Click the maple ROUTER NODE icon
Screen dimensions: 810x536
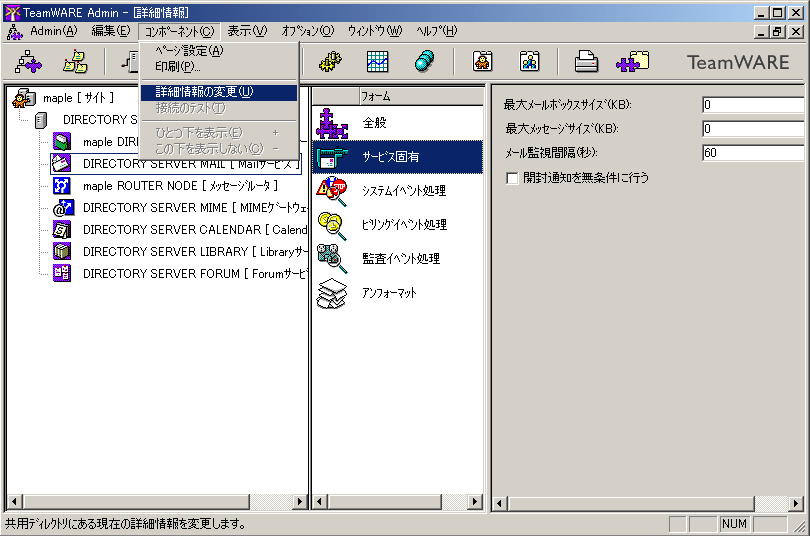point(61,185)
